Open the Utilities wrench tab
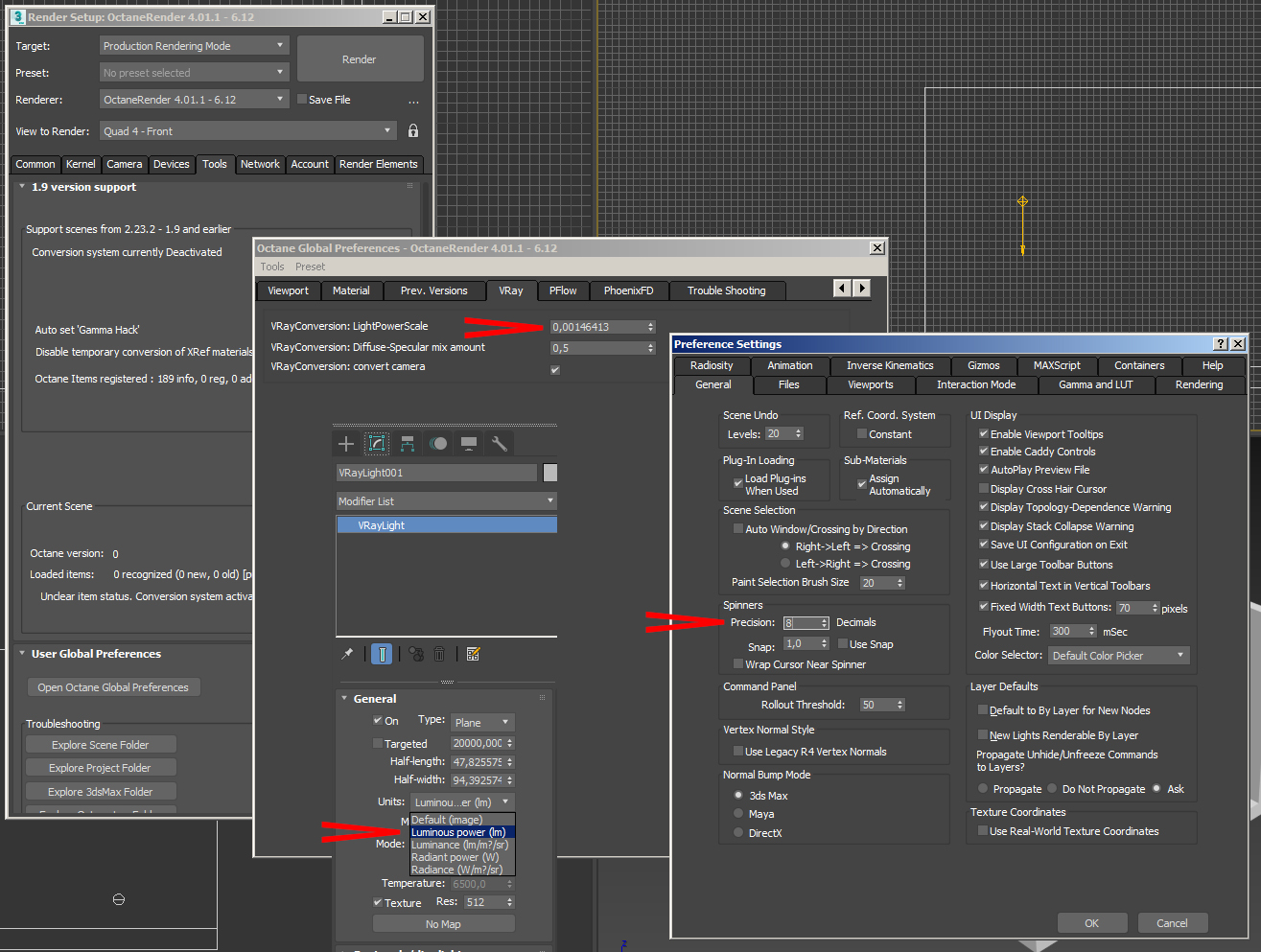The height and width of the screenshot is (952, 1261). [500, 443]
